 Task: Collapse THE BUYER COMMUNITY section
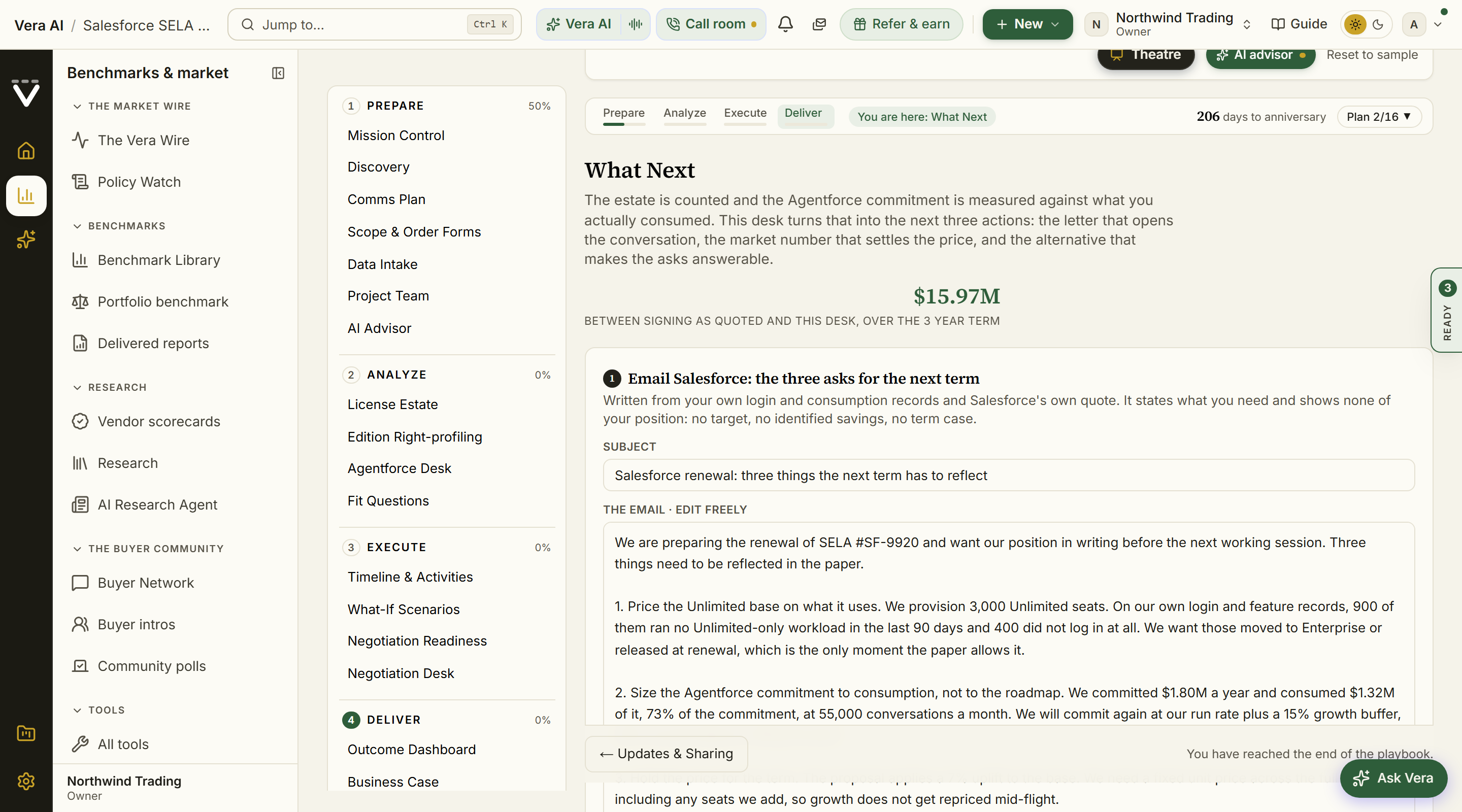point(148,549)
